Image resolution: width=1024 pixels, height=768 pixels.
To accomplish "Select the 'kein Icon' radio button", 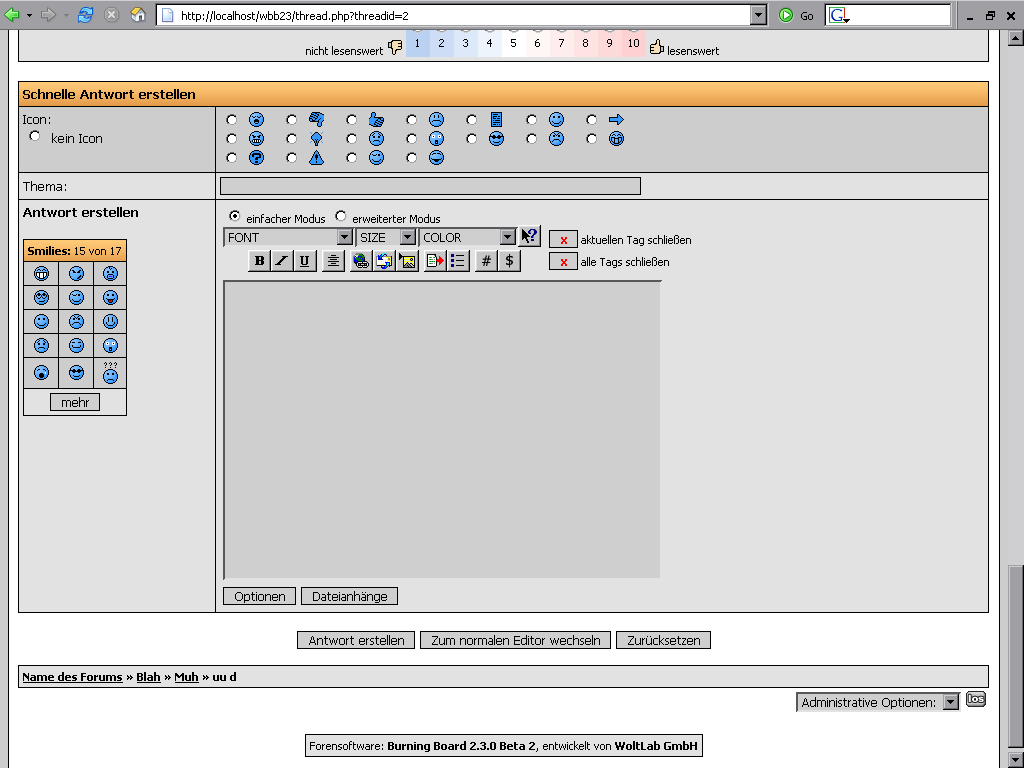I will click(x=36, y=136).
